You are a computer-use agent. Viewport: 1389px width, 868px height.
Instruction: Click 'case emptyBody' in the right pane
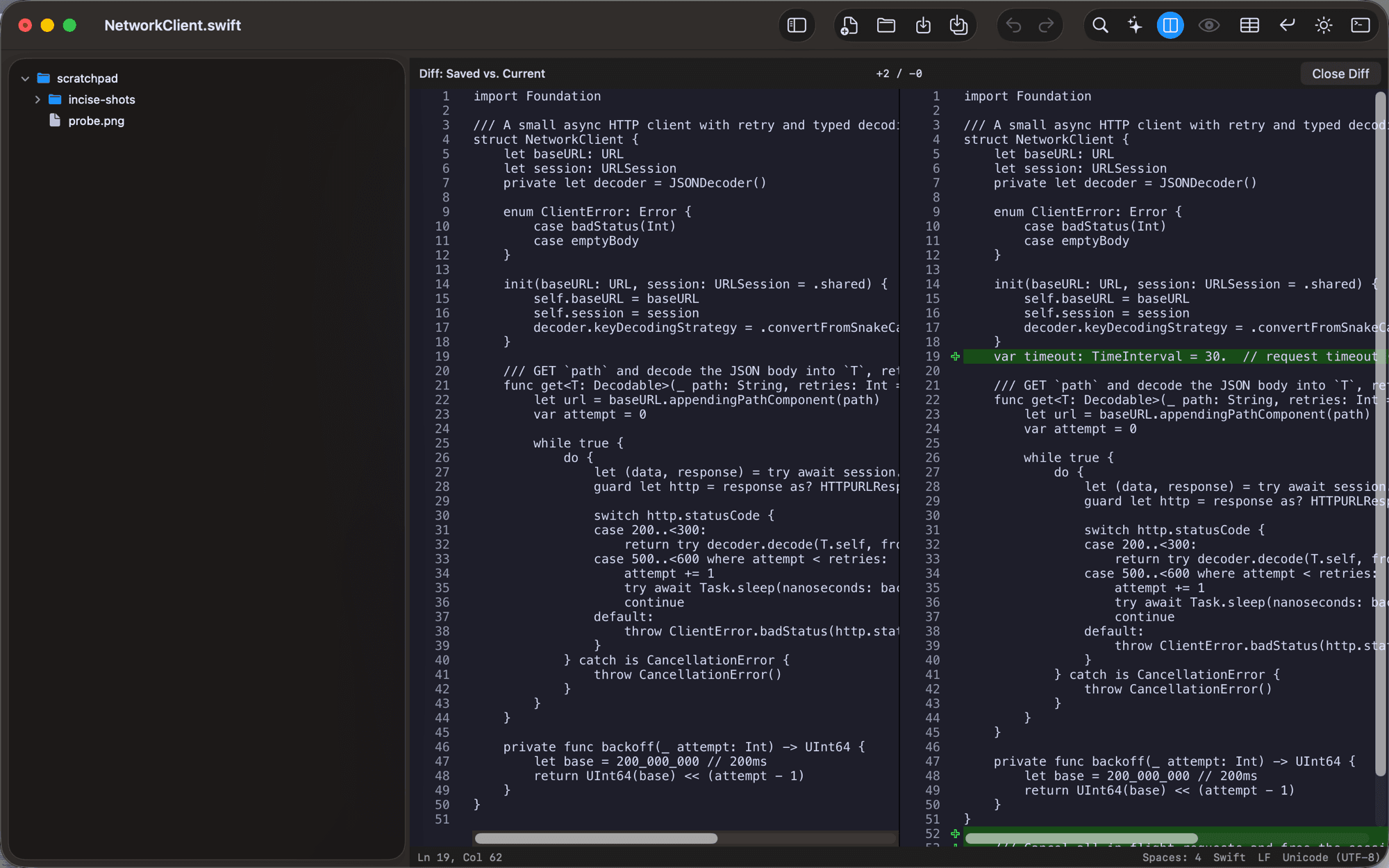(x=1076, y=241)
